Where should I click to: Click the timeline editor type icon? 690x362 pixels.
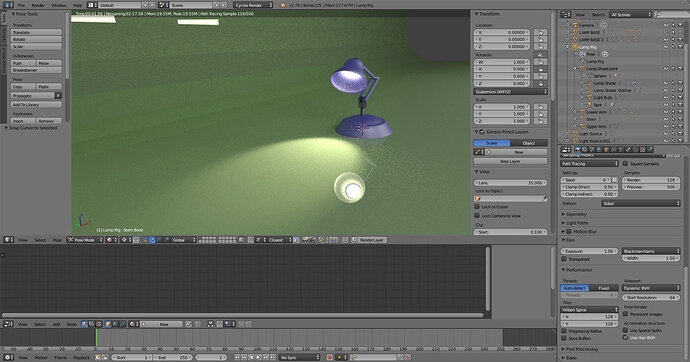pos(8,358)
